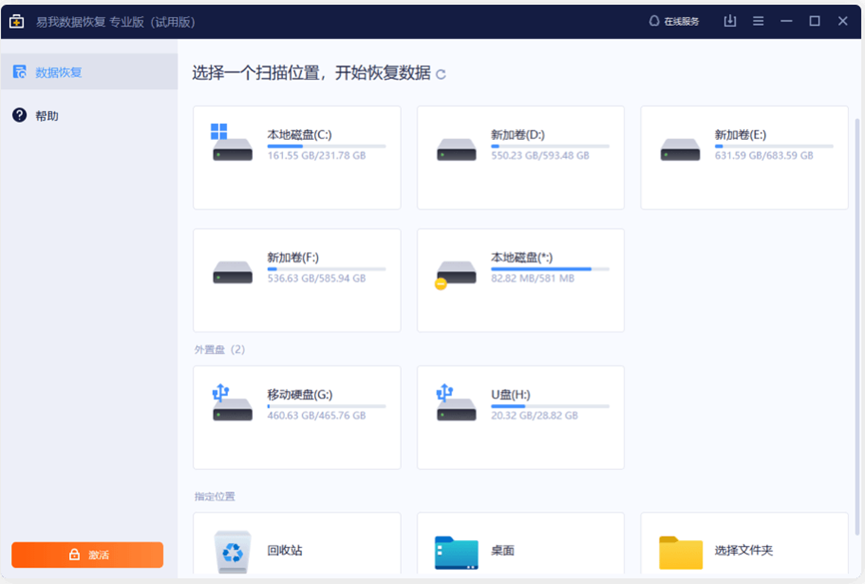Click the 外置盘 (2) section label
The image size is (865, 584).
point(219,350)
